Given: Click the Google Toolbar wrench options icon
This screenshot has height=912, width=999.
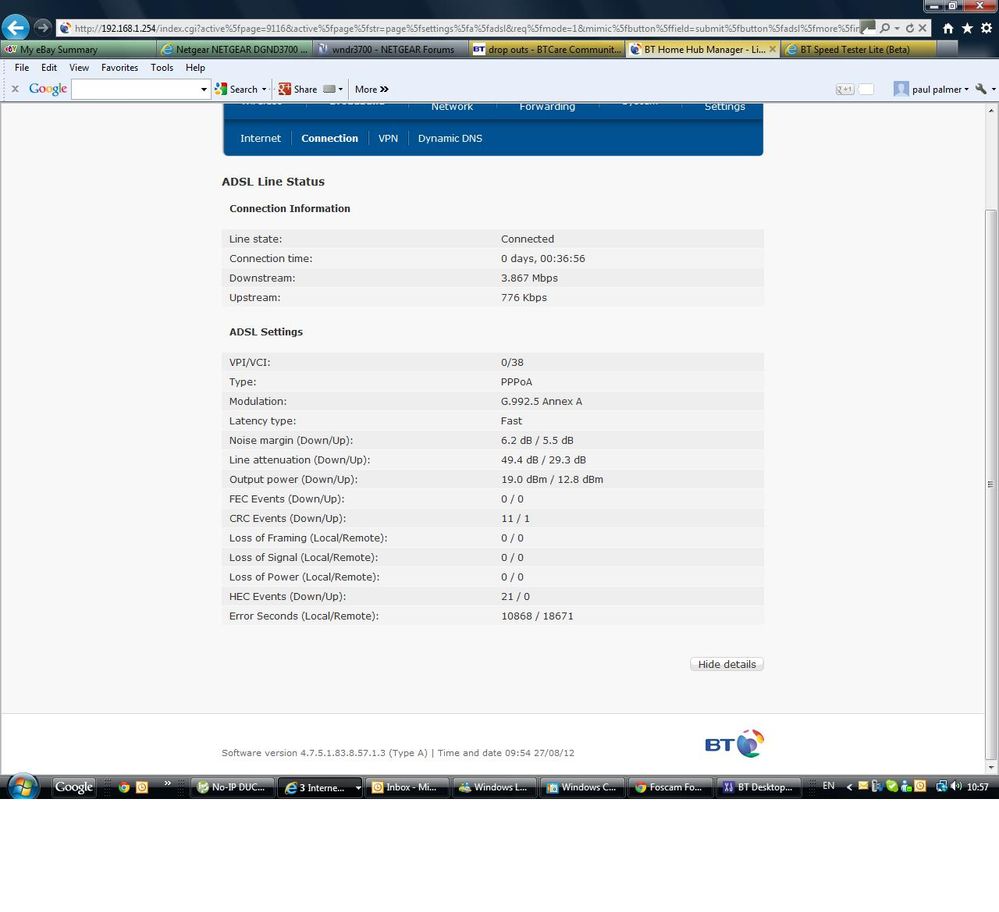Looking at the screenshot, I should (x=981, y=89).
